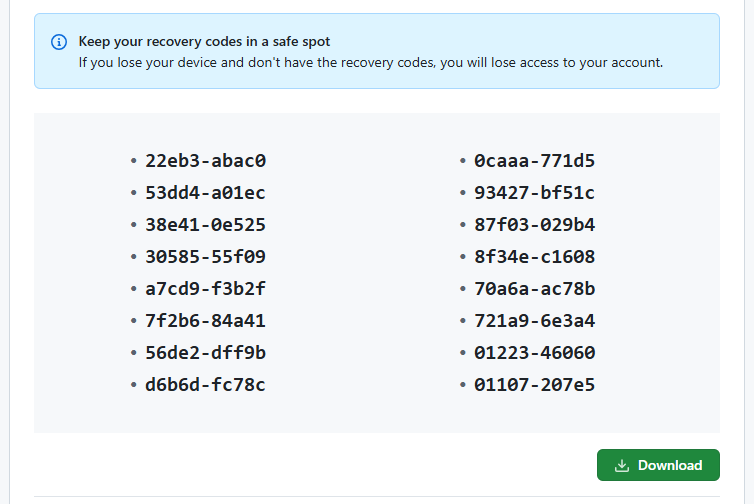
Task: Click the 'Keep your recovery codes' heading
Action: click(x=204, y=42)
